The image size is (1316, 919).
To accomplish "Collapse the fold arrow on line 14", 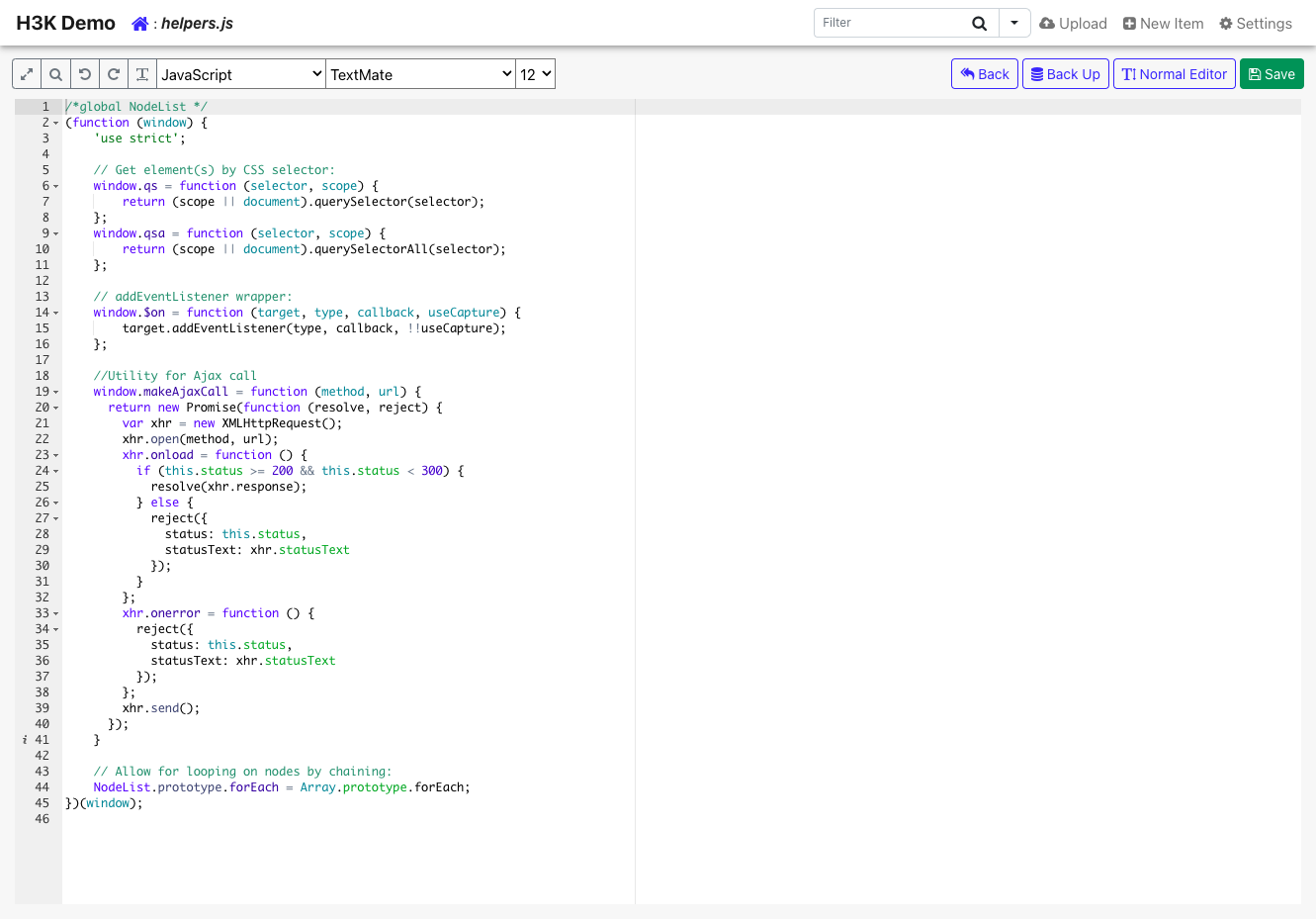I will pos(56,313).
